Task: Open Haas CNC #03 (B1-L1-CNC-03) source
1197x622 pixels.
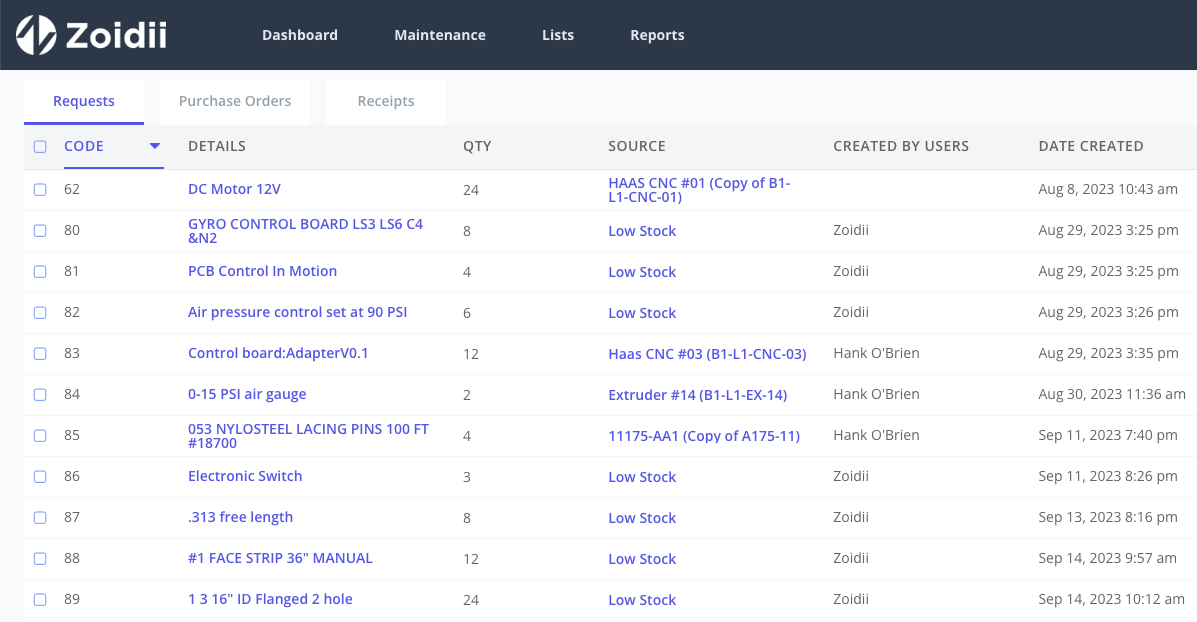Action: [x=707, y=354]
